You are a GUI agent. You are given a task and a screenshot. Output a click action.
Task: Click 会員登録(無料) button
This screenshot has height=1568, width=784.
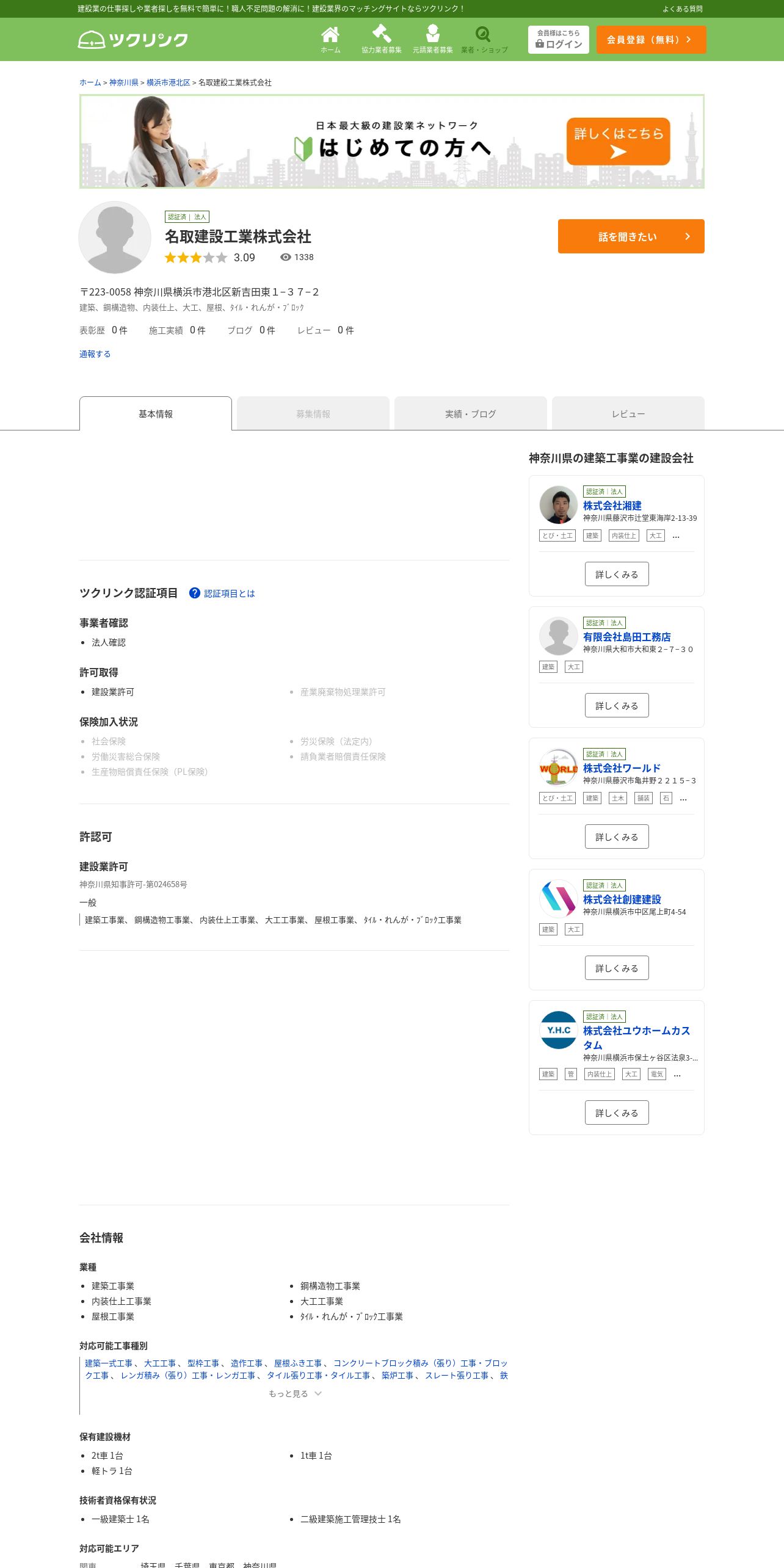[x=651, y=40]
